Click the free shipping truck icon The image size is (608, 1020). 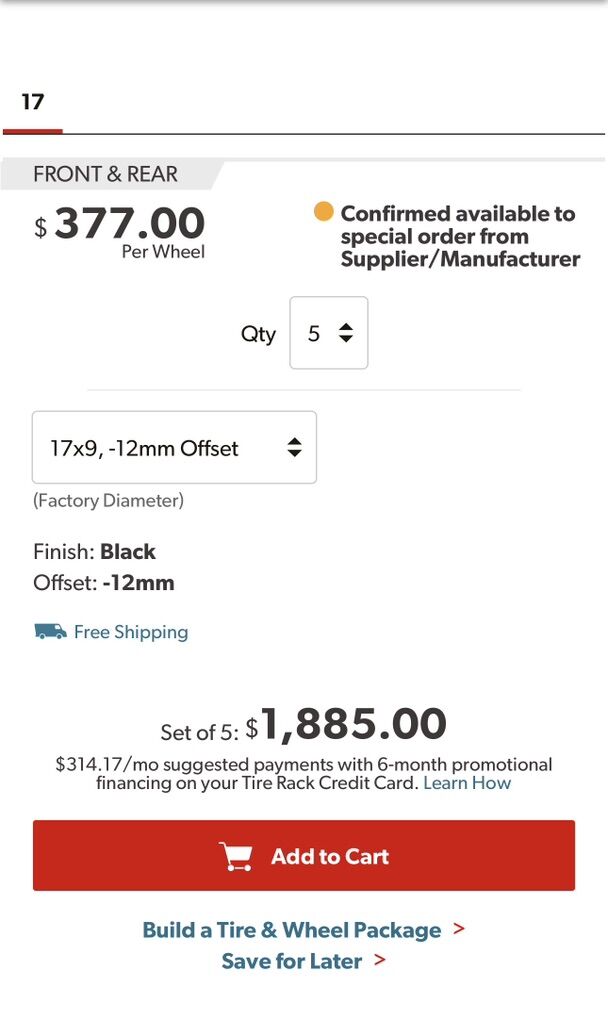tap(50, 632)
